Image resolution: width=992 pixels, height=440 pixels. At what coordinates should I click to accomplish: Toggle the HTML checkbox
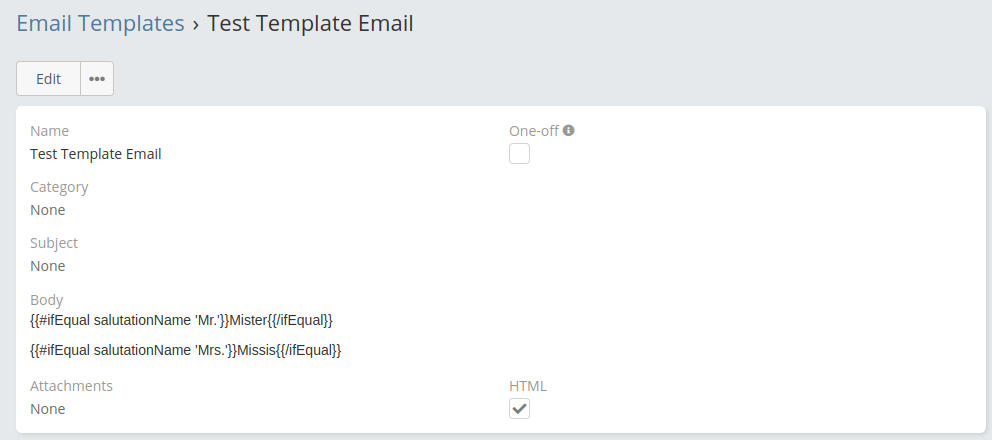tap(519, 409)
